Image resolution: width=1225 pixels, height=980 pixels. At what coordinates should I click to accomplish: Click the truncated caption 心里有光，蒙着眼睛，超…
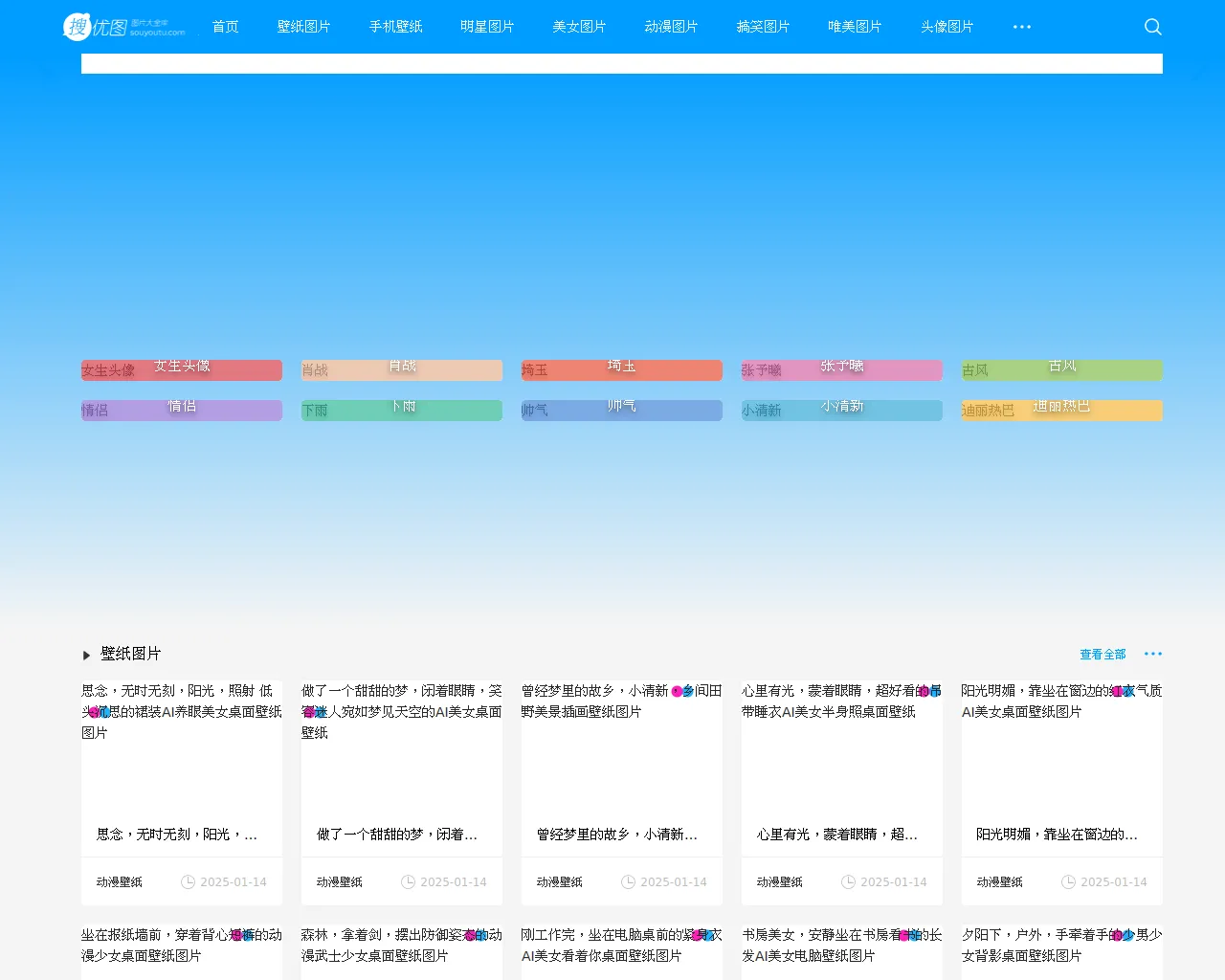click(x=837, y=835)
